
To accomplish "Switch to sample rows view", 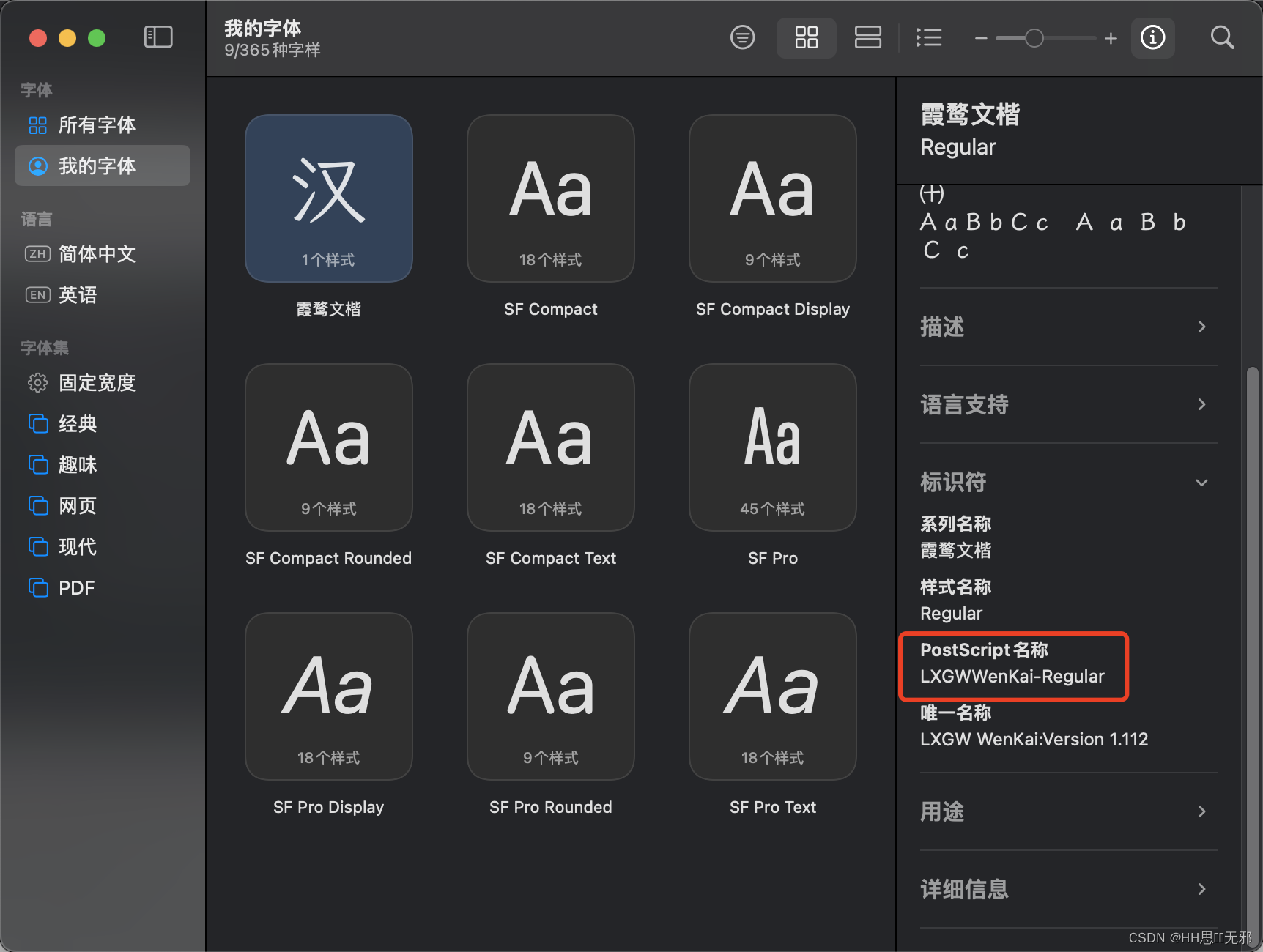I will (x=868, y=37).
